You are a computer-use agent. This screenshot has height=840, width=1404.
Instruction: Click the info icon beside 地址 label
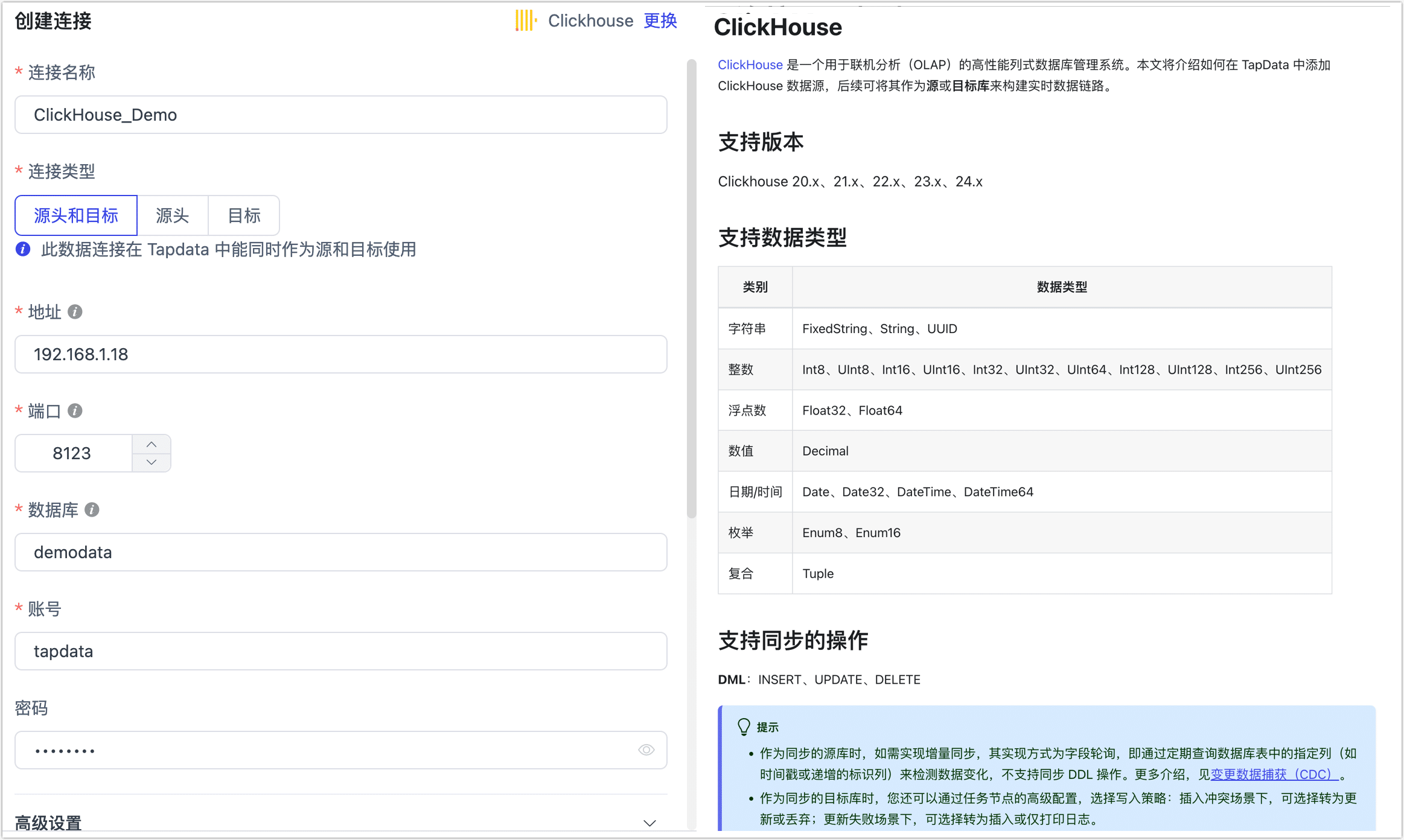74,313
